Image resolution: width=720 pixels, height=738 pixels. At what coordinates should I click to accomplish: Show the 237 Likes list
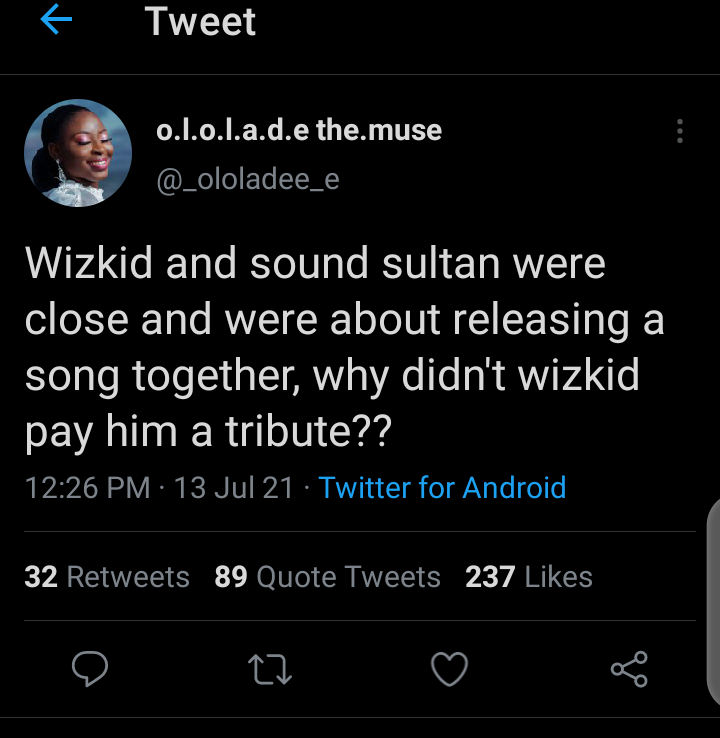528,577
